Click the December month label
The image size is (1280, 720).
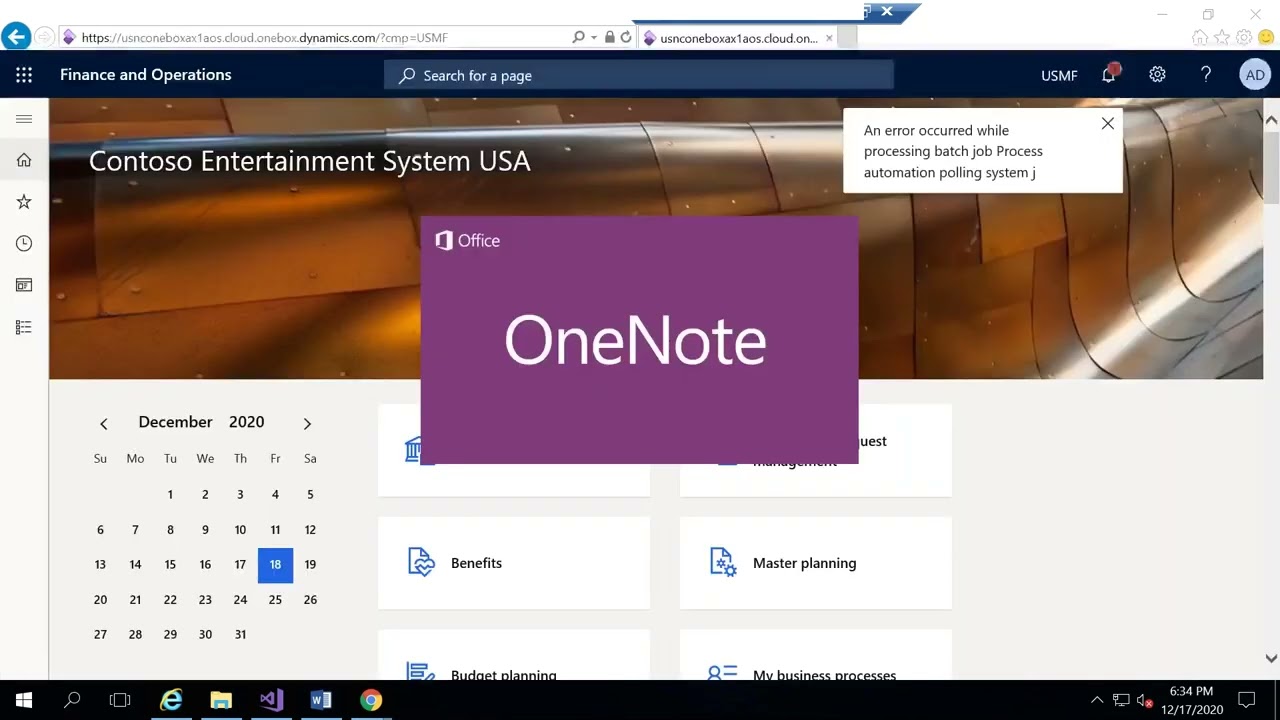tap(175, 422)
